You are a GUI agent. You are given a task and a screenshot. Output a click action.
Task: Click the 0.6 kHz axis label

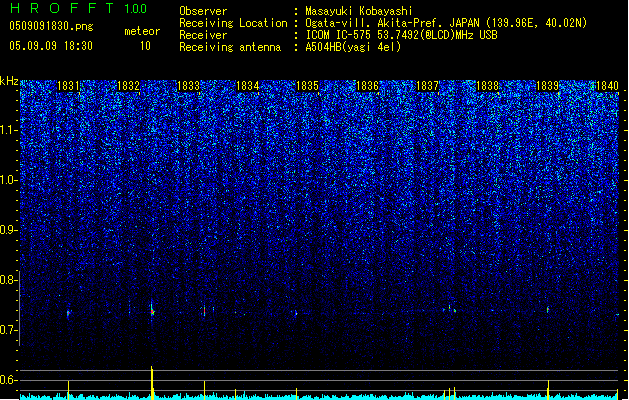tap(8, 380)
